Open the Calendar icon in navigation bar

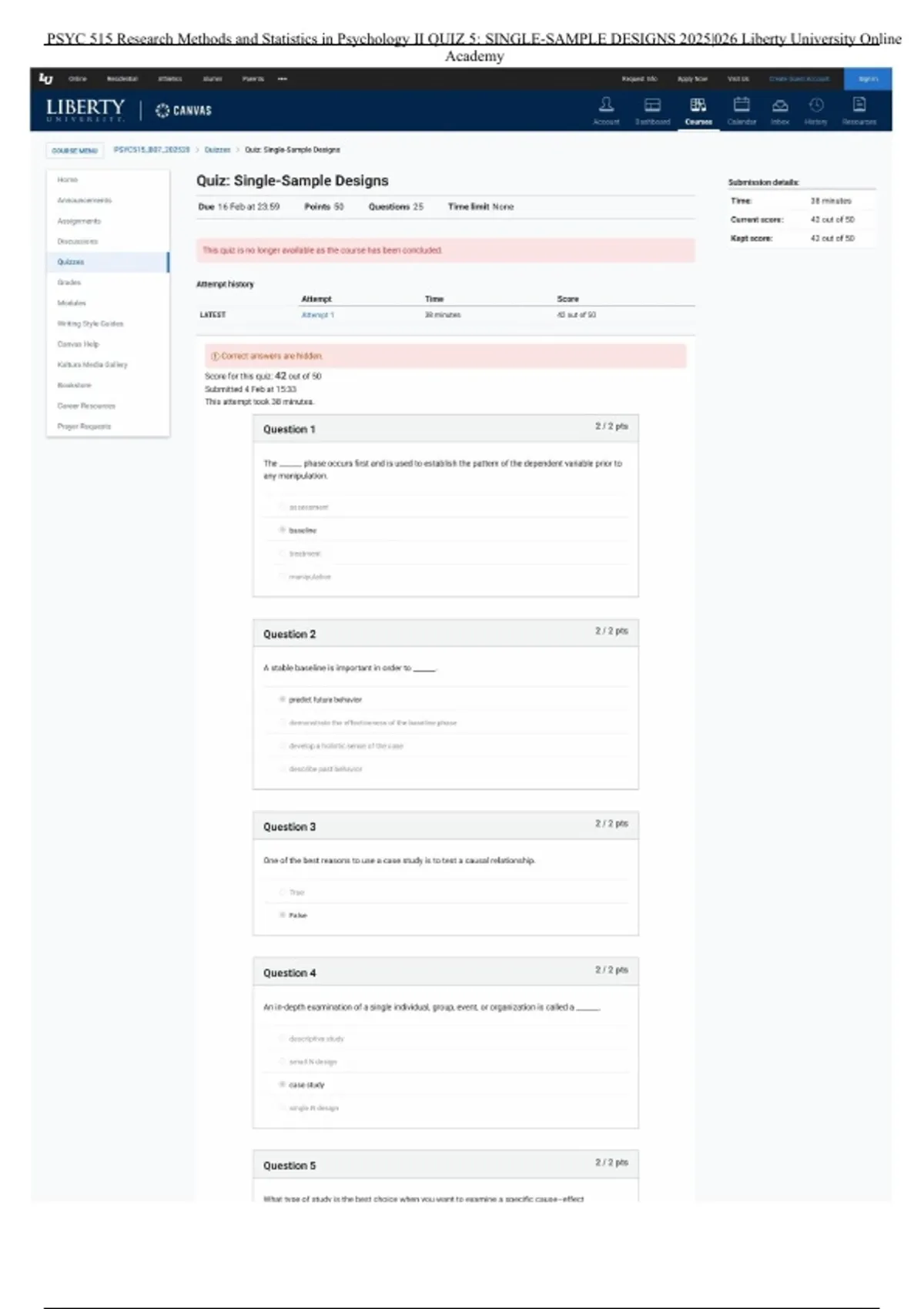pos(742,105)
